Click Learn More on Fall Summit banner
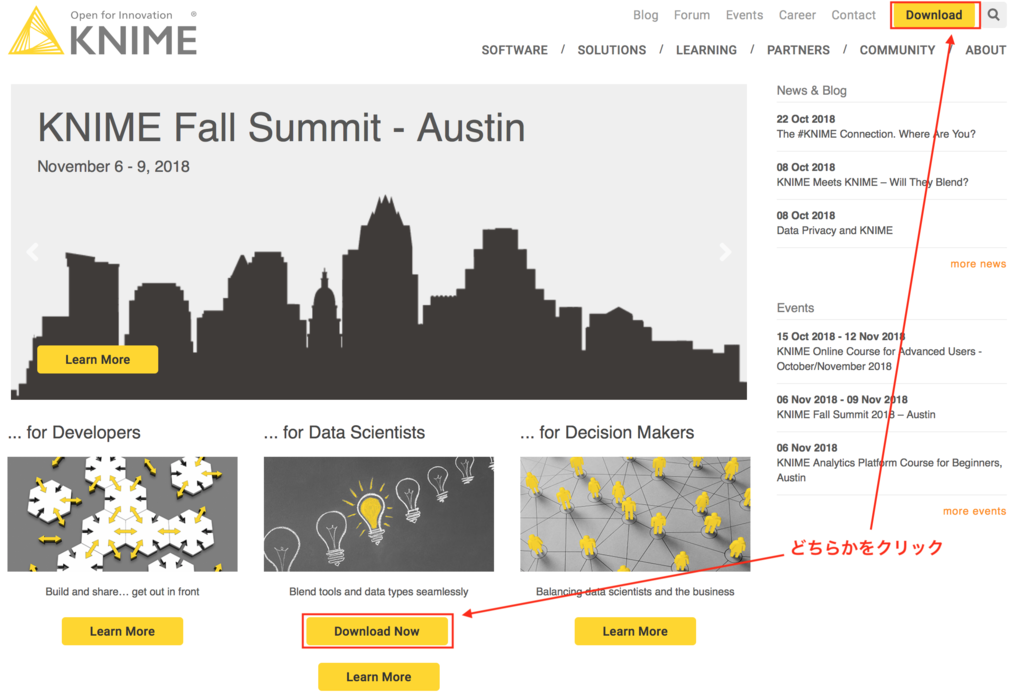 tap(97, 359)
